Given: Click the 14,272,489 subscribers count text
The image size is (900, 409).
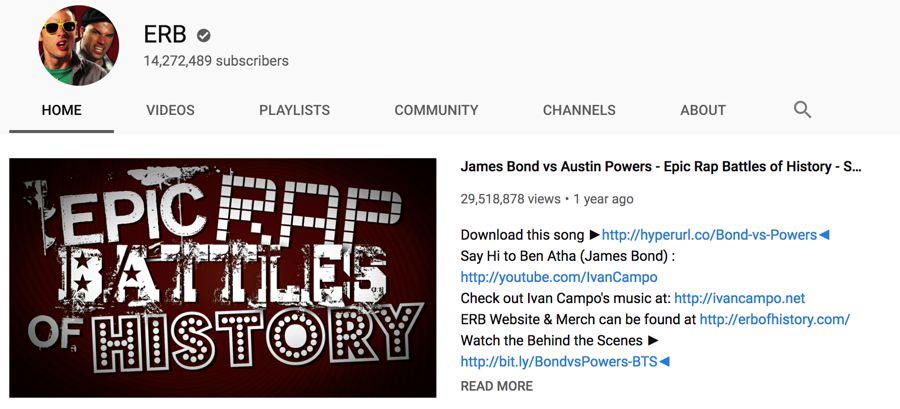Looking at the screenshot, I should (x=216, y=61).
